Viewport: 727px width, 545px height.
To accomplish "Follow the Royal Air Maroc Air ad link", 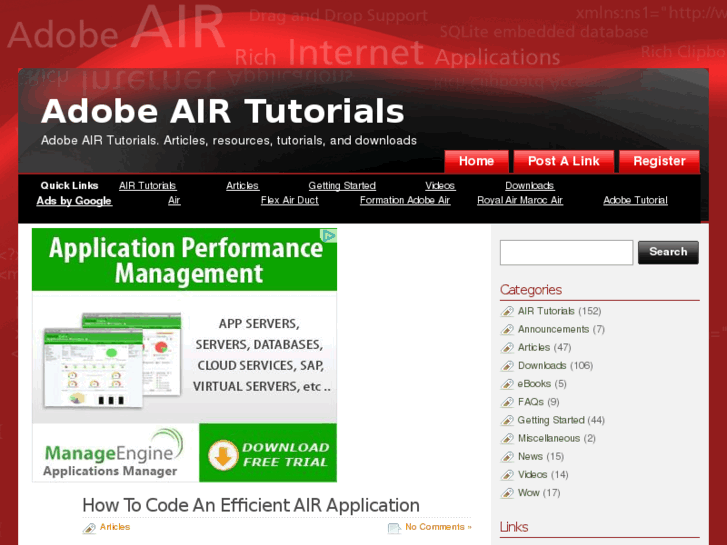I will [x=520, y=200].
